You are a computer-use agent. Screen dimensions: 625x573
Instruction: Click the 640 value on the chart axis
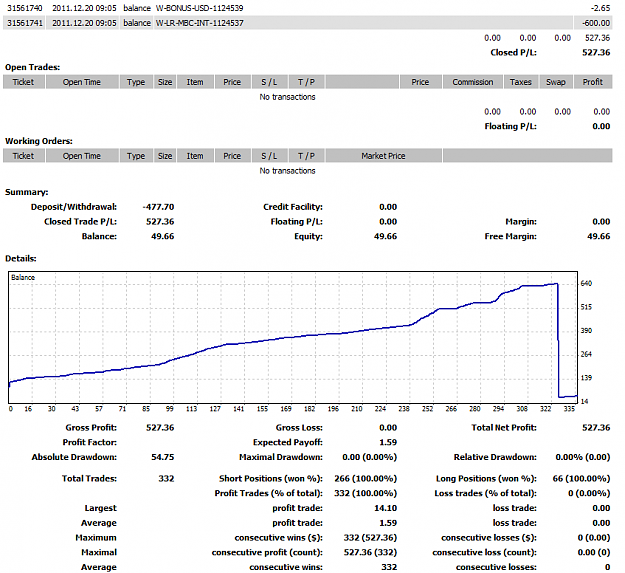586,283
